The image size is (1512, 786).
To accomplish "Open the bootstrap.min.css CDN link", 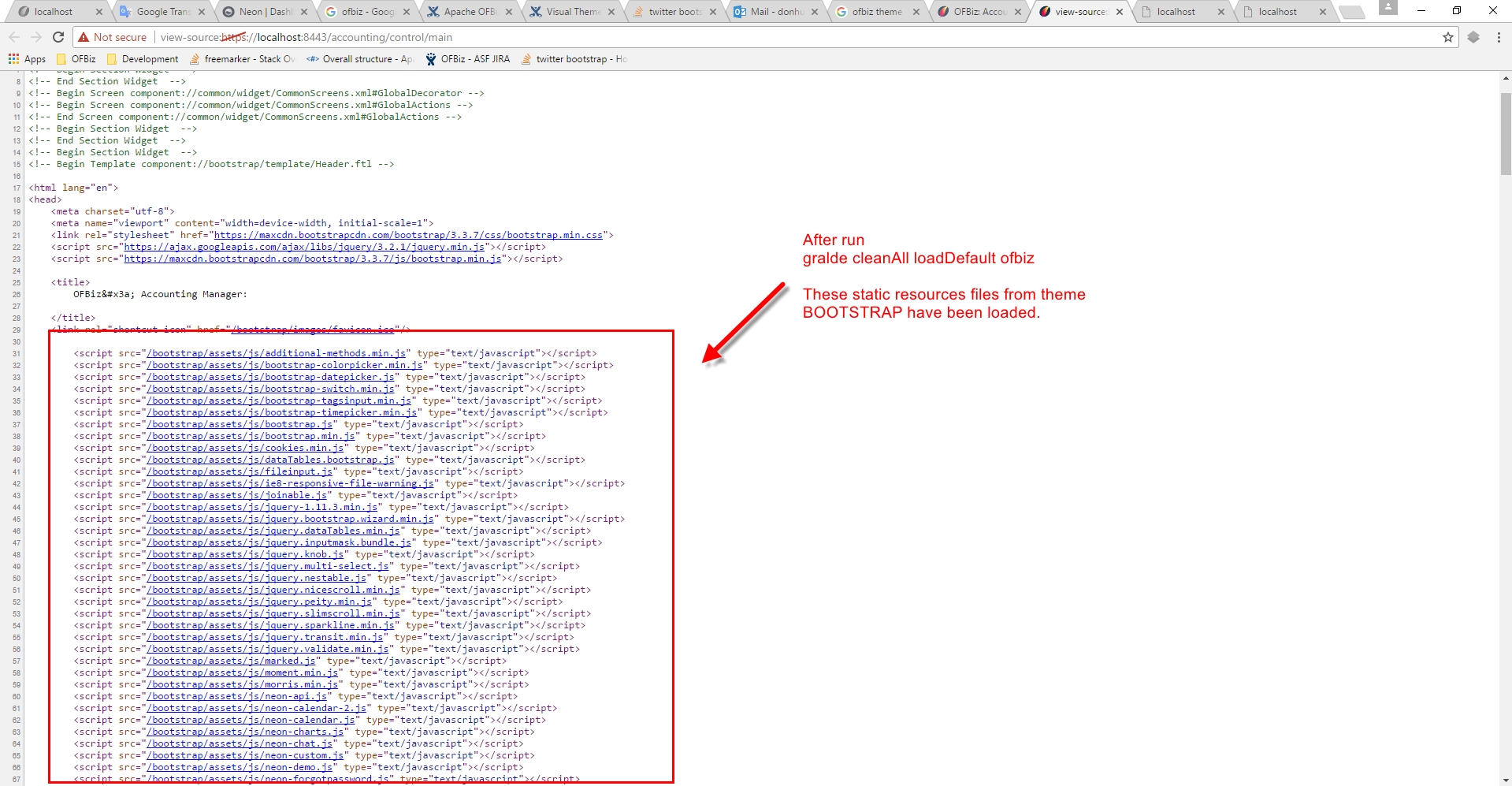I will point(408,235).
